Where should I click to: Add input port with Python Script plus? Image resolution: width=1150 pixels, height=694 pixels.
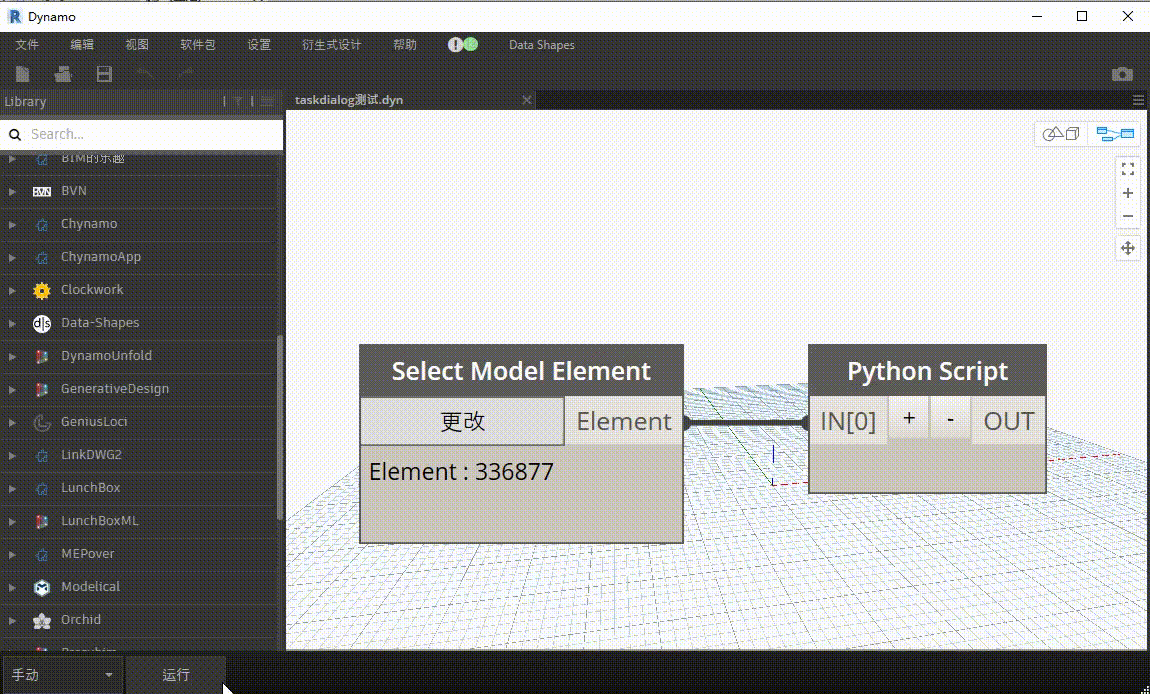[x=909, y=418]
